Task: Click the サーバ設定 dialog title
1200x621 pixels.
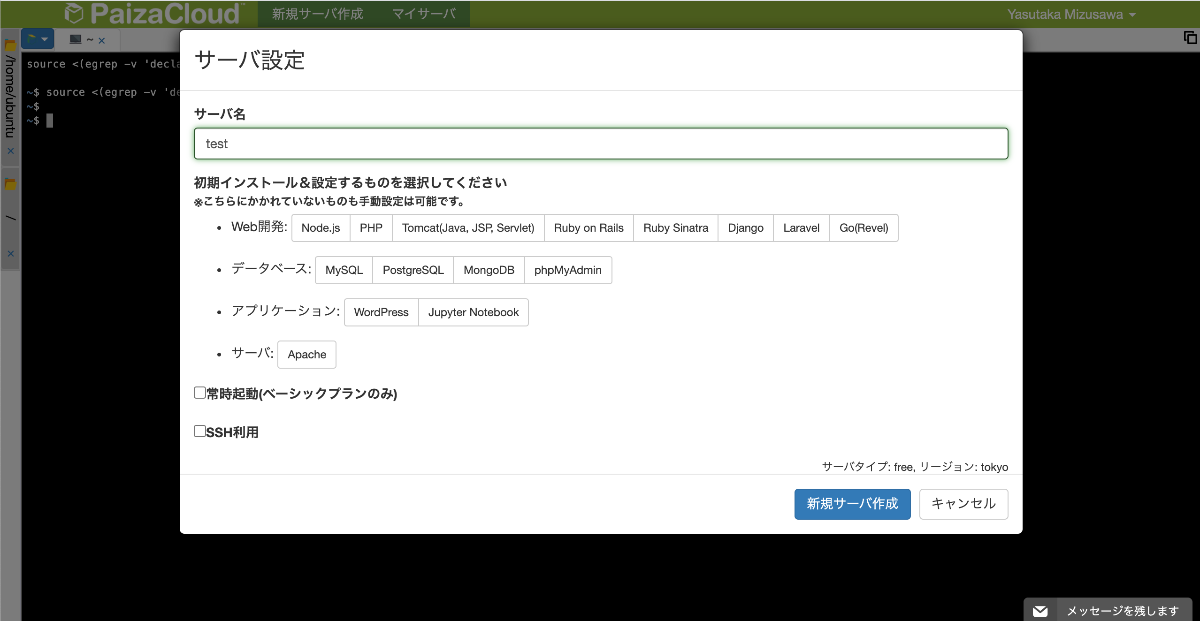Action: (249, 60)
